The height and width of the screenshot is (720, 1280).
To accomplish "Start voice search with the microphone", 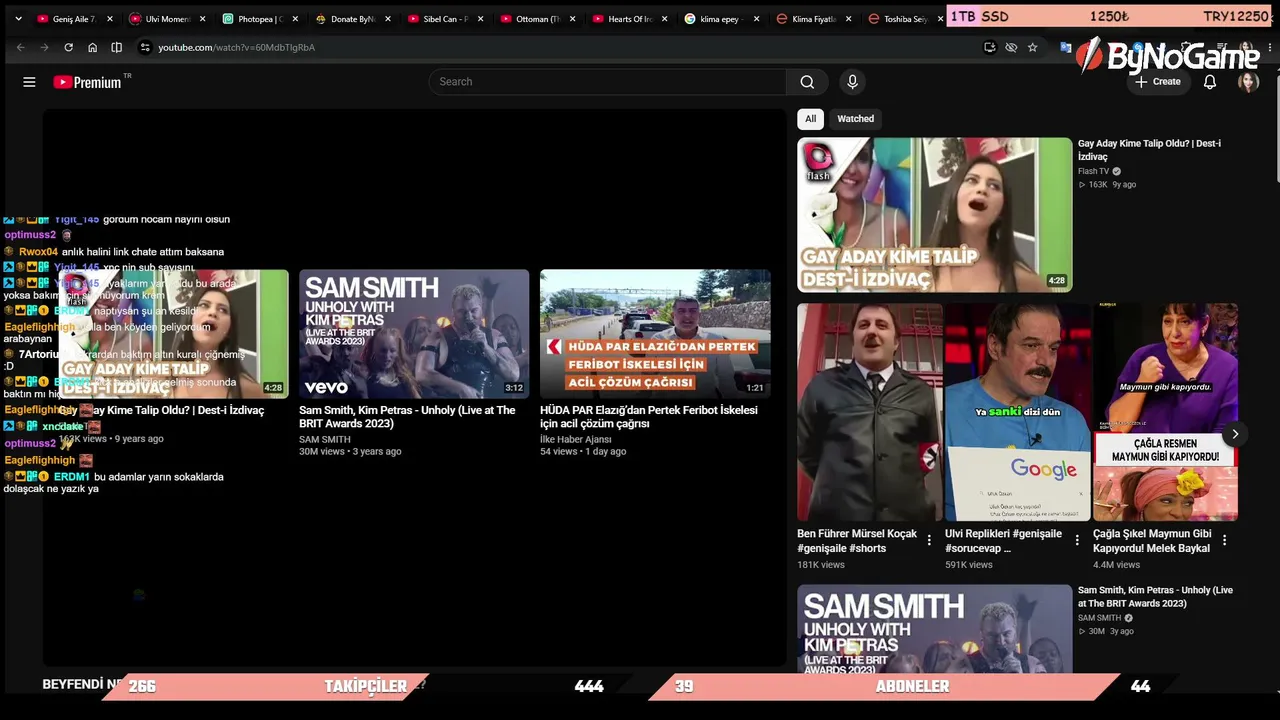I will (x=852, y=82).
